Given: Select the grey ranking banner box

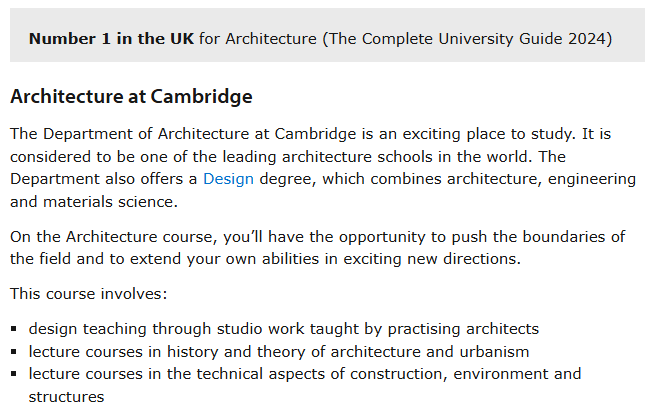Looking at the screenshot, I should pyautogui.click(x=327, y=35).
